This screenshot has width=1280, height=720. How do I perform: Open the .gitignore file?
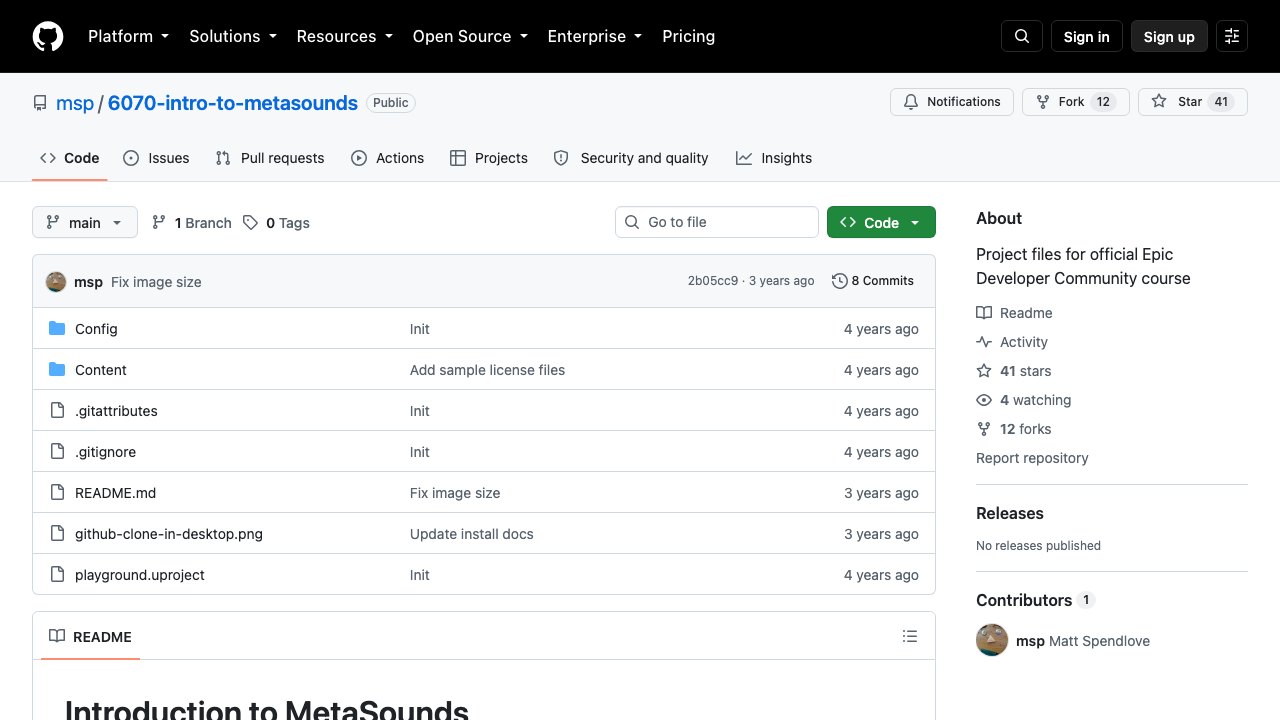pos(105,452)
